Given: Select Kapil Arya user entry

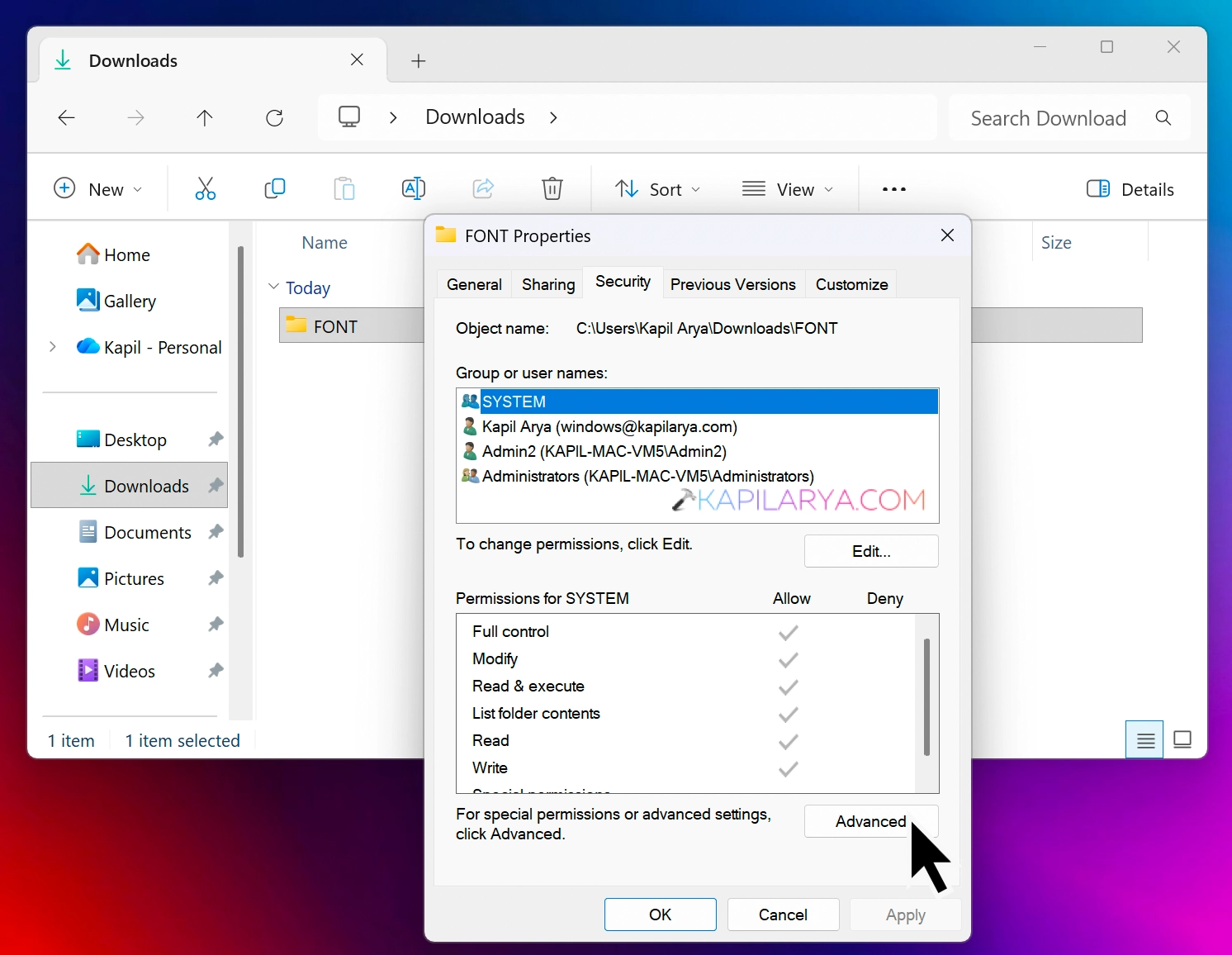Looking at the screenshot, I should pyautogui.click(x=697, y=426).
